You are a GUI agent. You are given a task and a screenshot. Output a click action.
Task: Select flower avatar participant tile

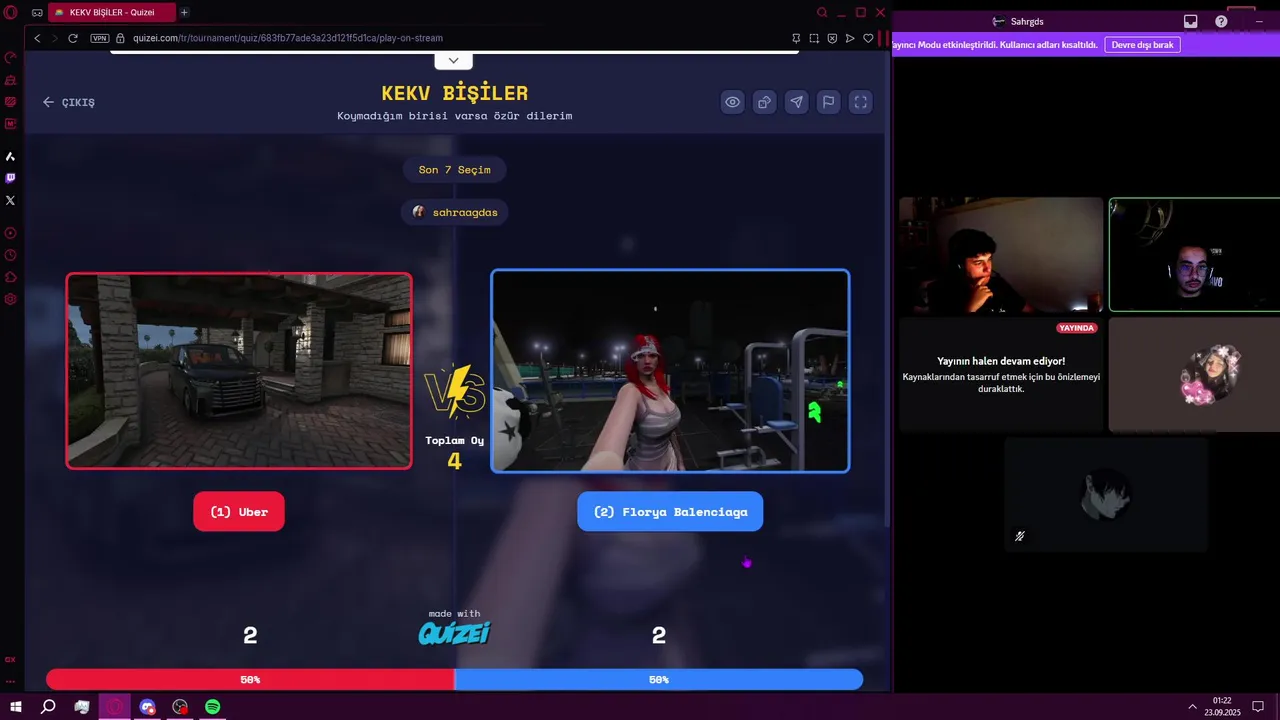coord(1194,375)
